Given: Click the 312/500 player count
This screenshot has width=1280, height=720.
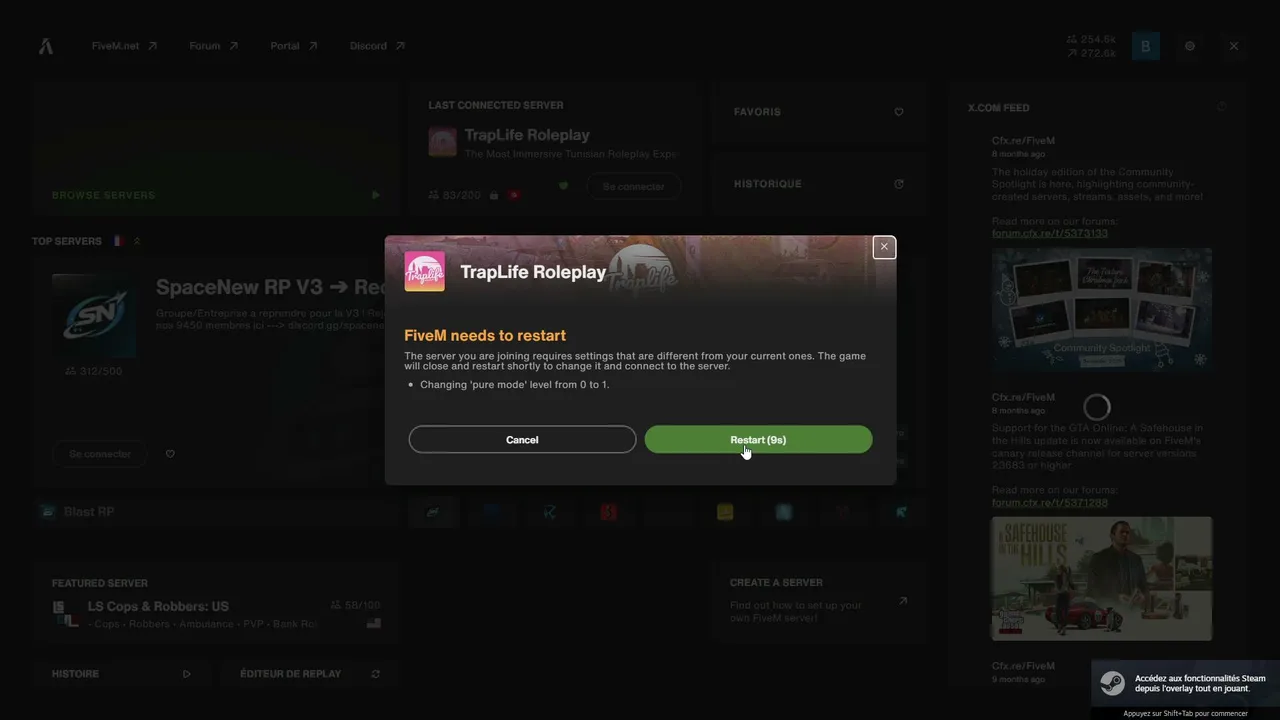Looking at the screenshot, I should coord(94,371).
